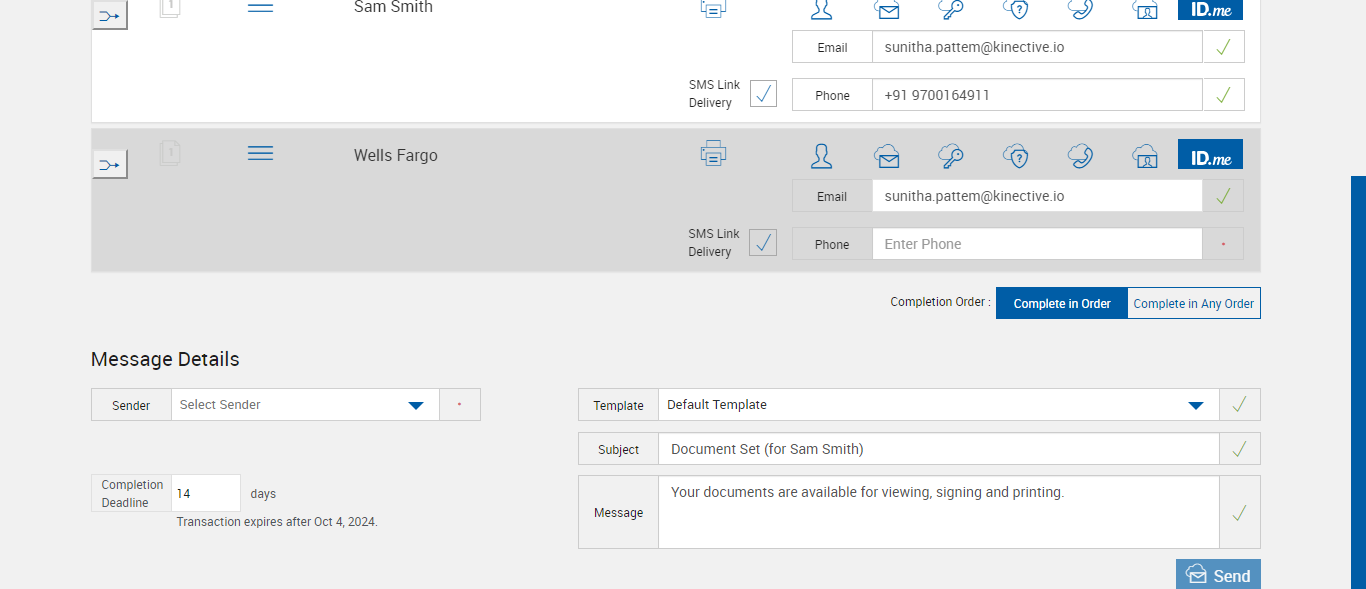Select Complete in Any Order option
Image resolution: width=1366 pixels, height=589 pixels.
[x=1193, y=303]
